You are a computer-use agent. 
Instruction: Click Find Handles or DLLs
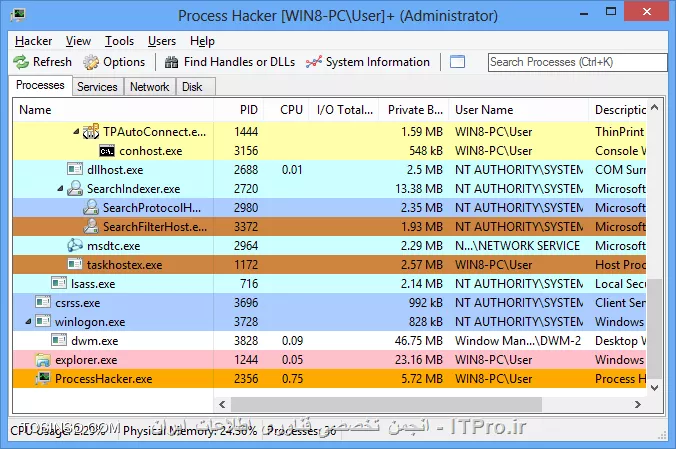pos(239,62)
